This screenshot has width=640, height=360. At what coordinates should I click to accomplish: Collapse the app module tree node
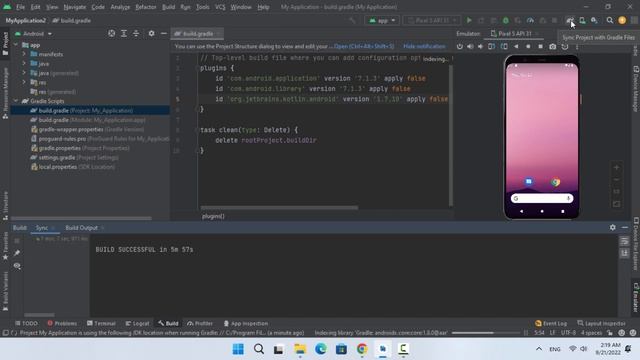[x=16, y=45]
